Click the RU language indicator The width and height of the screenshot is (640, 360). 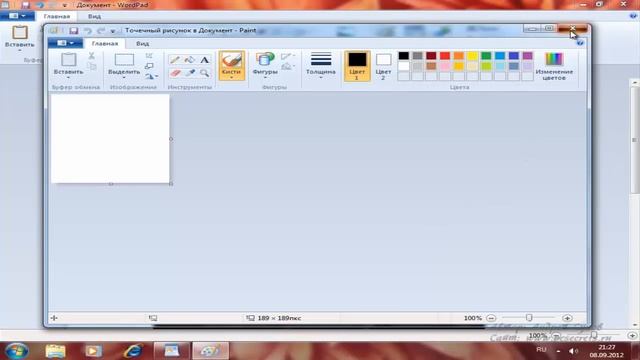click(541, 350)
